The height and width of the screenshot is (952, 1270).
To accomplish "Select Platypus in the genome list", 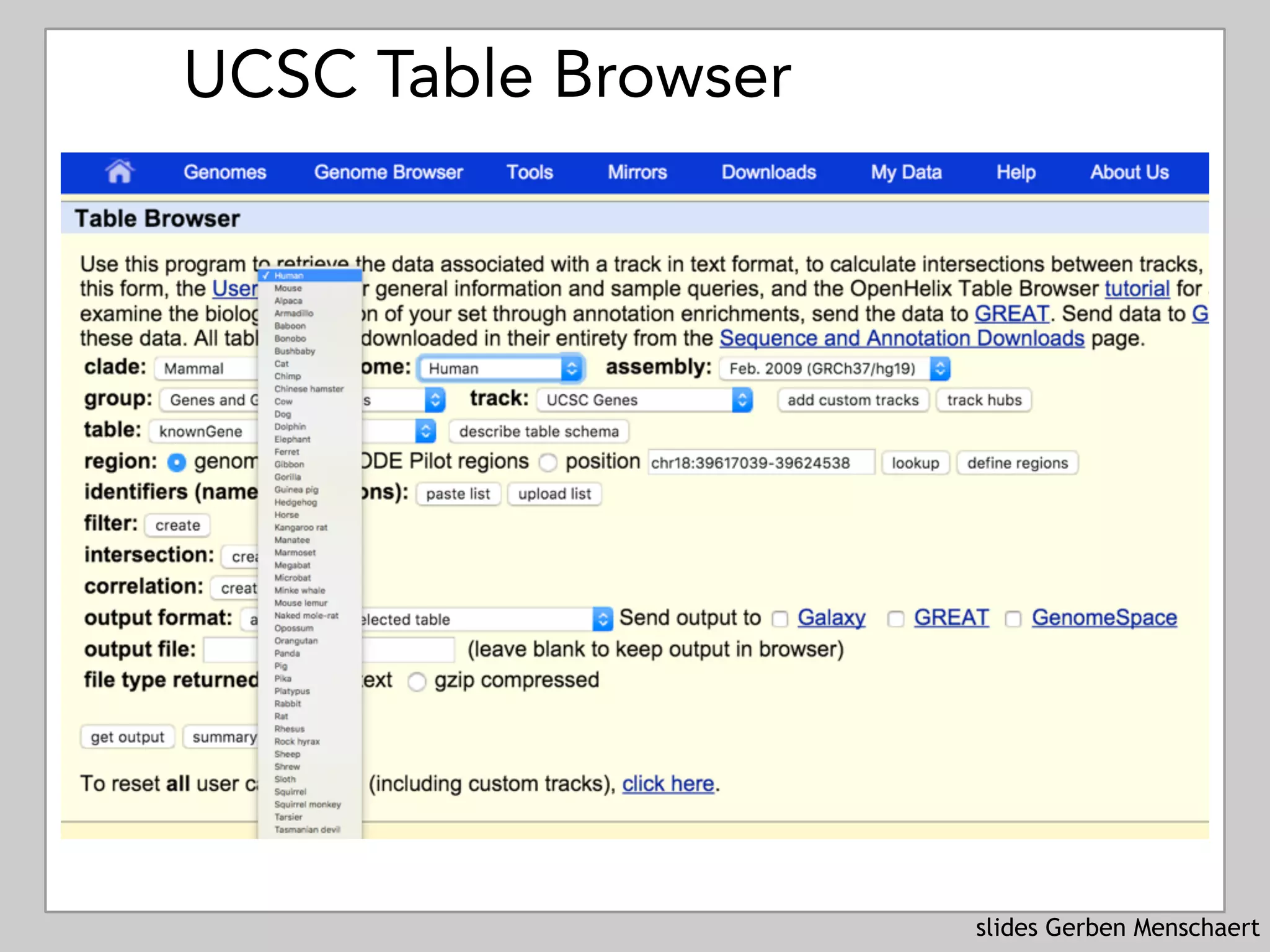I will [310, 691].
